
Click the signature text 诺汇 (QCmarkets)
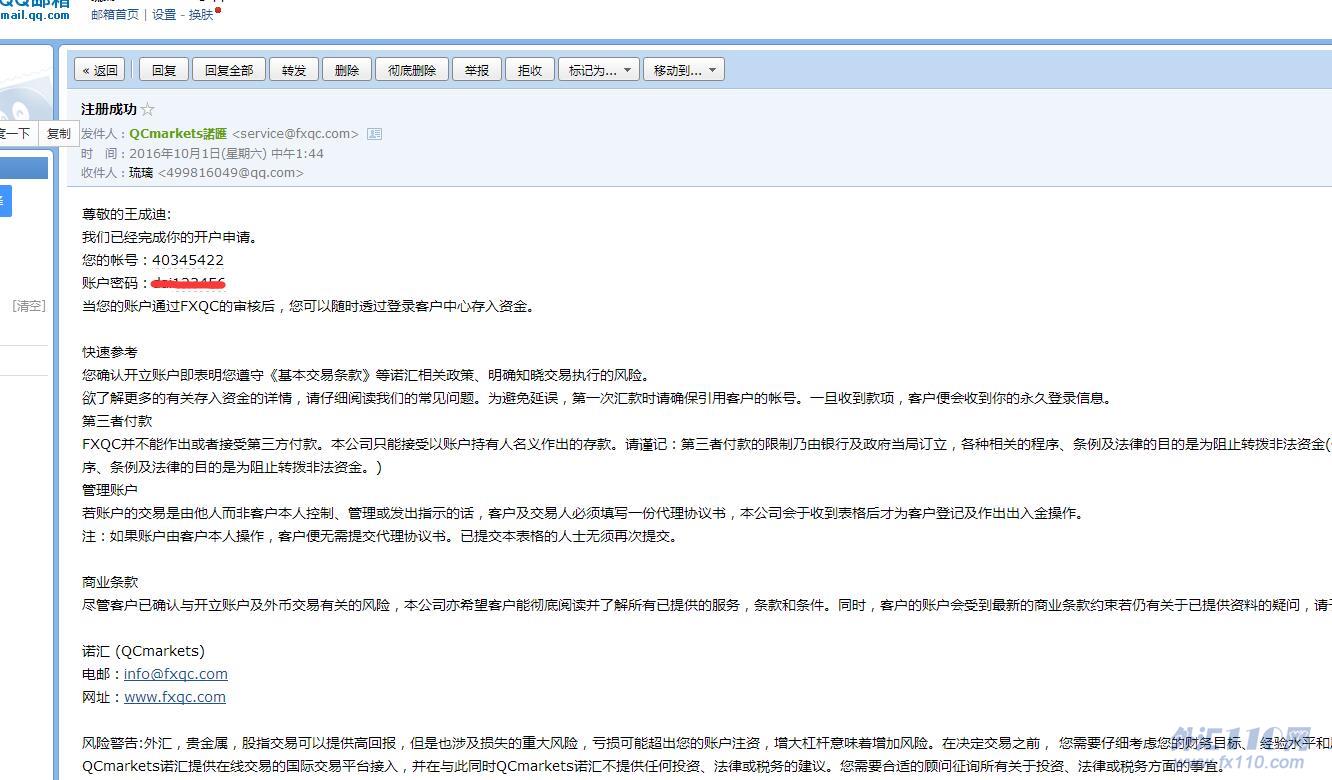143,651
